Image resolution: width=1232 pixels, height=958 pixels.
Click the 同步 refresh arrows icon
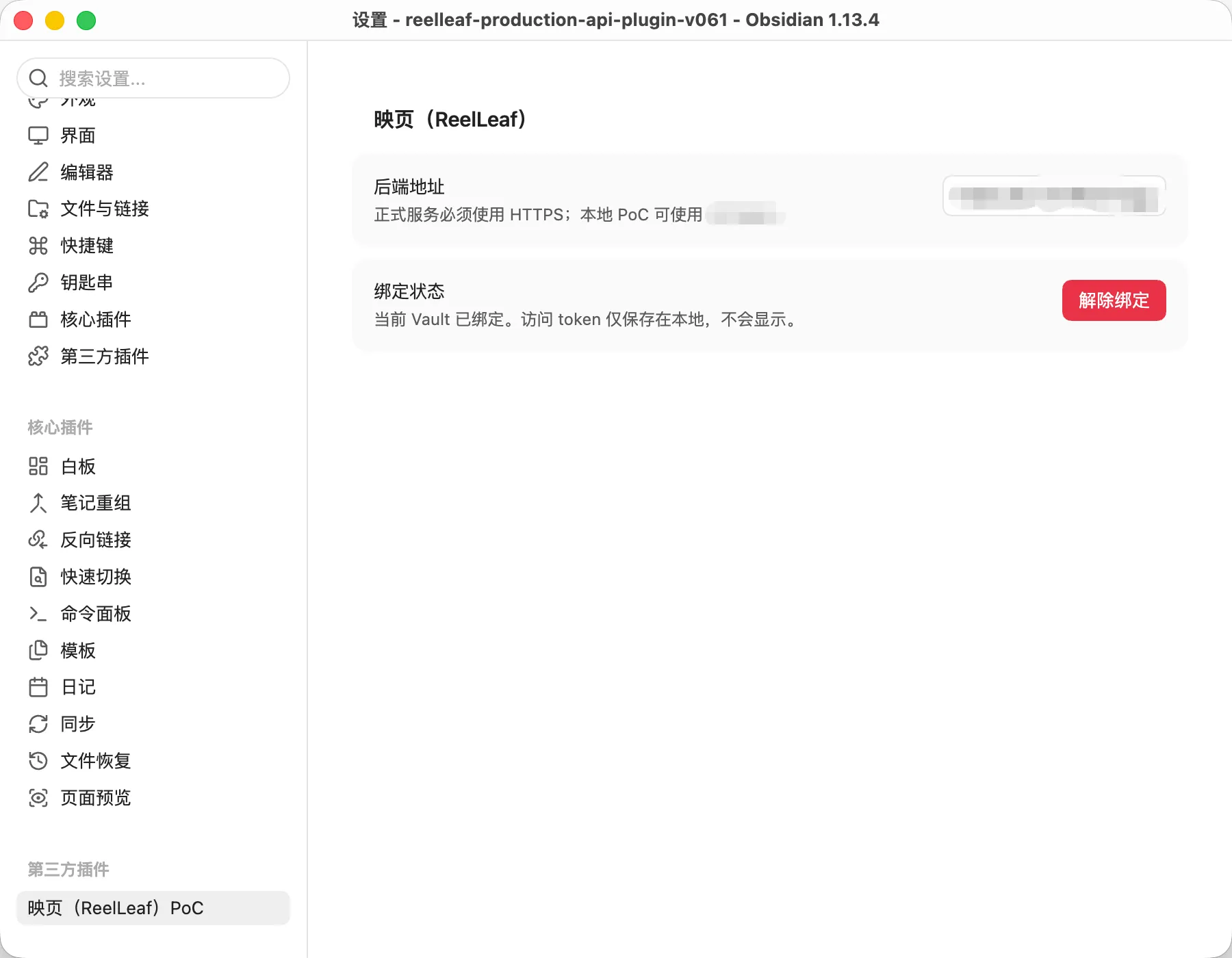click(x=38, y=724)
